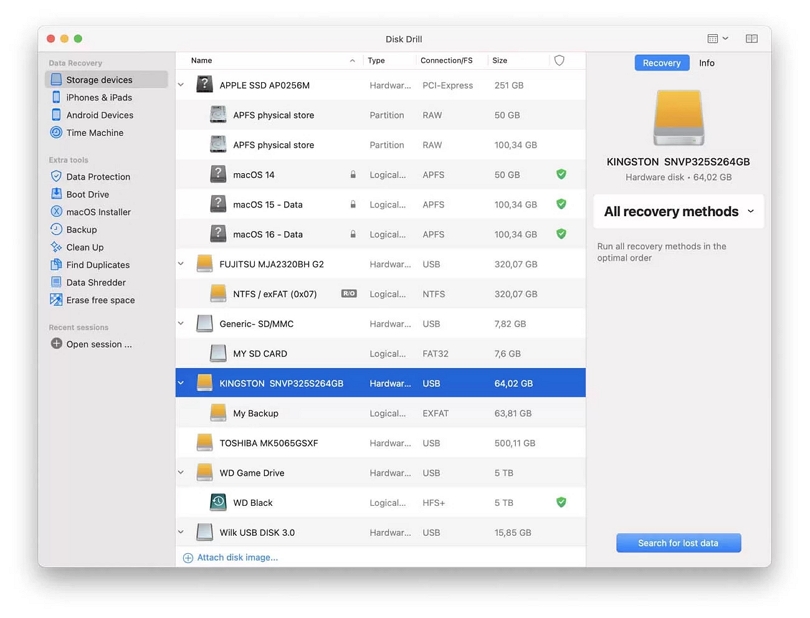The height and width of the screenshot is (618, 810).
Task: Sort by the Name column header
Action: [201, 60]
